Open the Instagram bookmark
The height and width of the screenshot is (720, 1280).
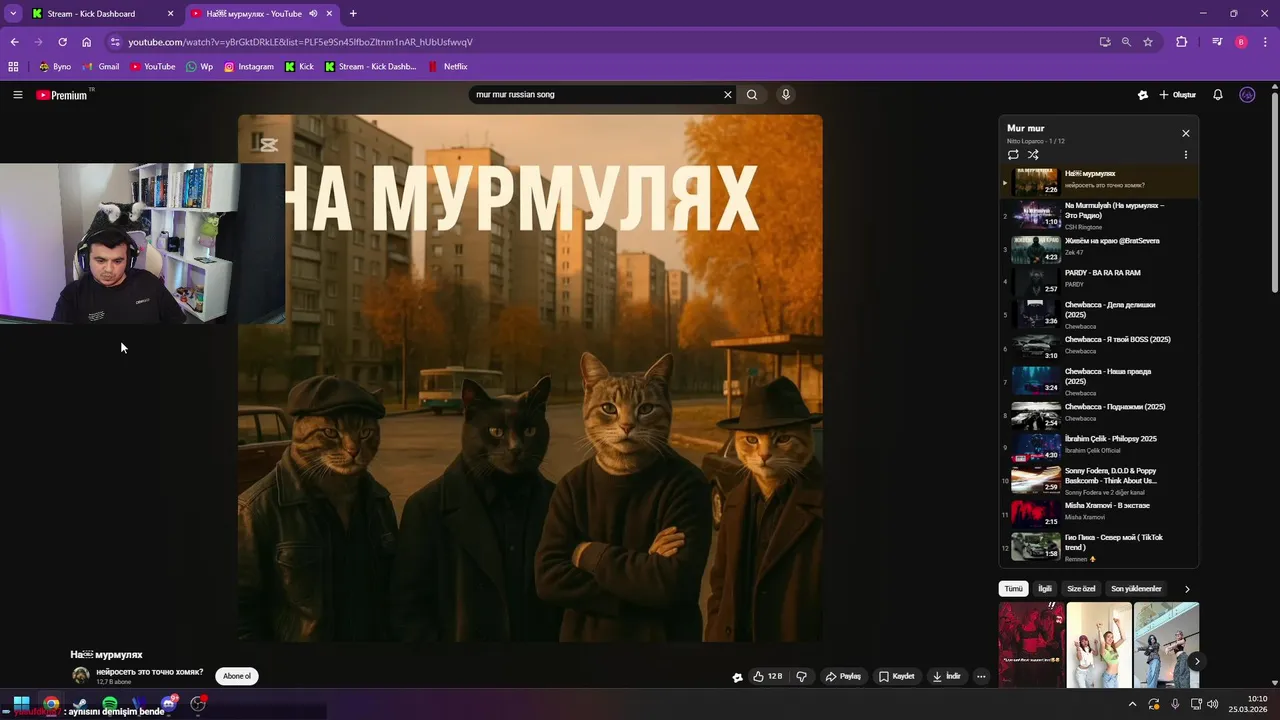pyautogui.click(x=248, y=67)
